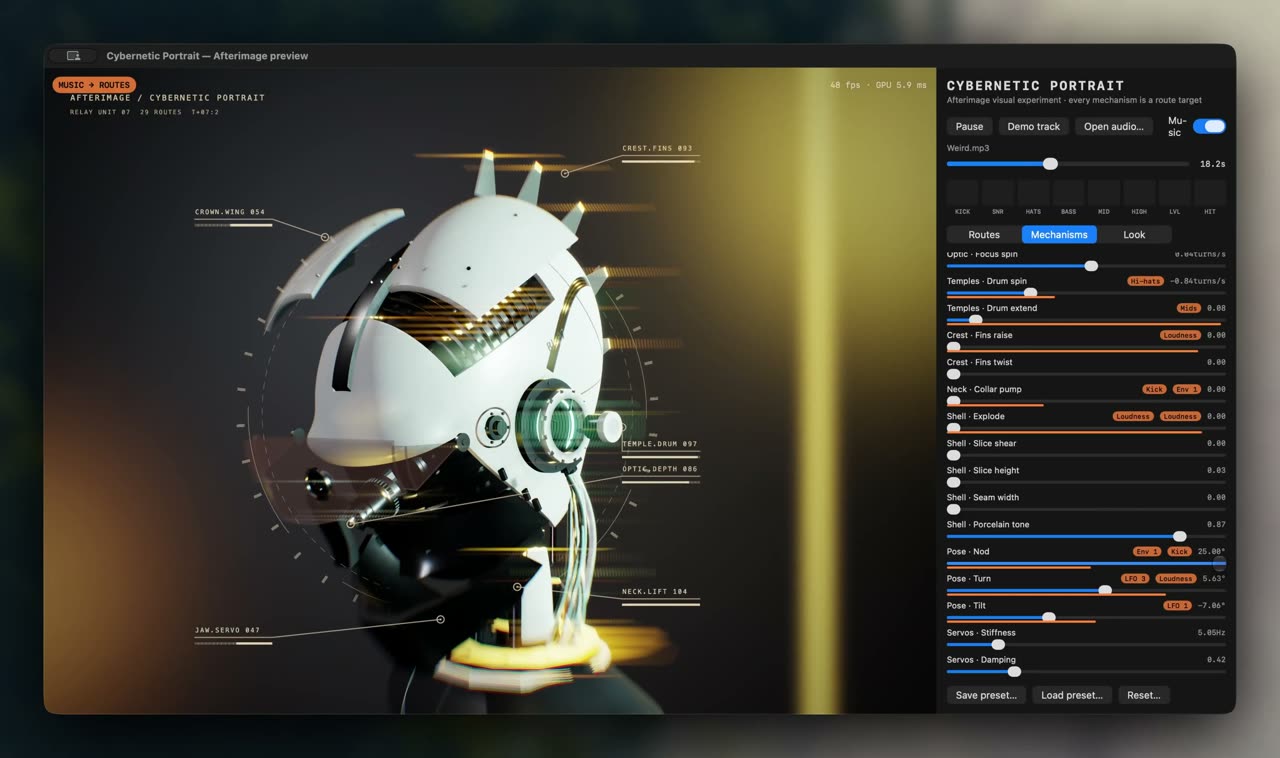Load the Demo track

click(x=1034, y=127)
